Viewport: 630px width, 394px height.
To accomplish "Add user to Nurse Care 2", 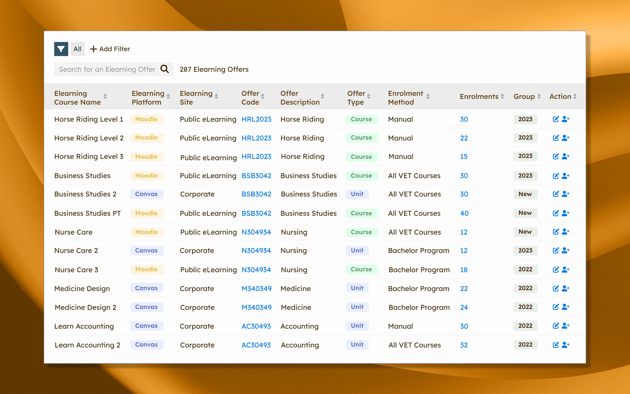I will (565, 250).
